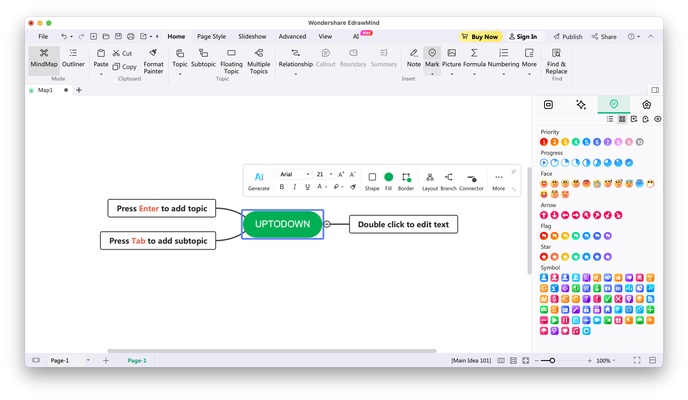Viewport: 688px width, 400px height.
Task: Apply bold in floating toolbar
Action: [282, 187]
